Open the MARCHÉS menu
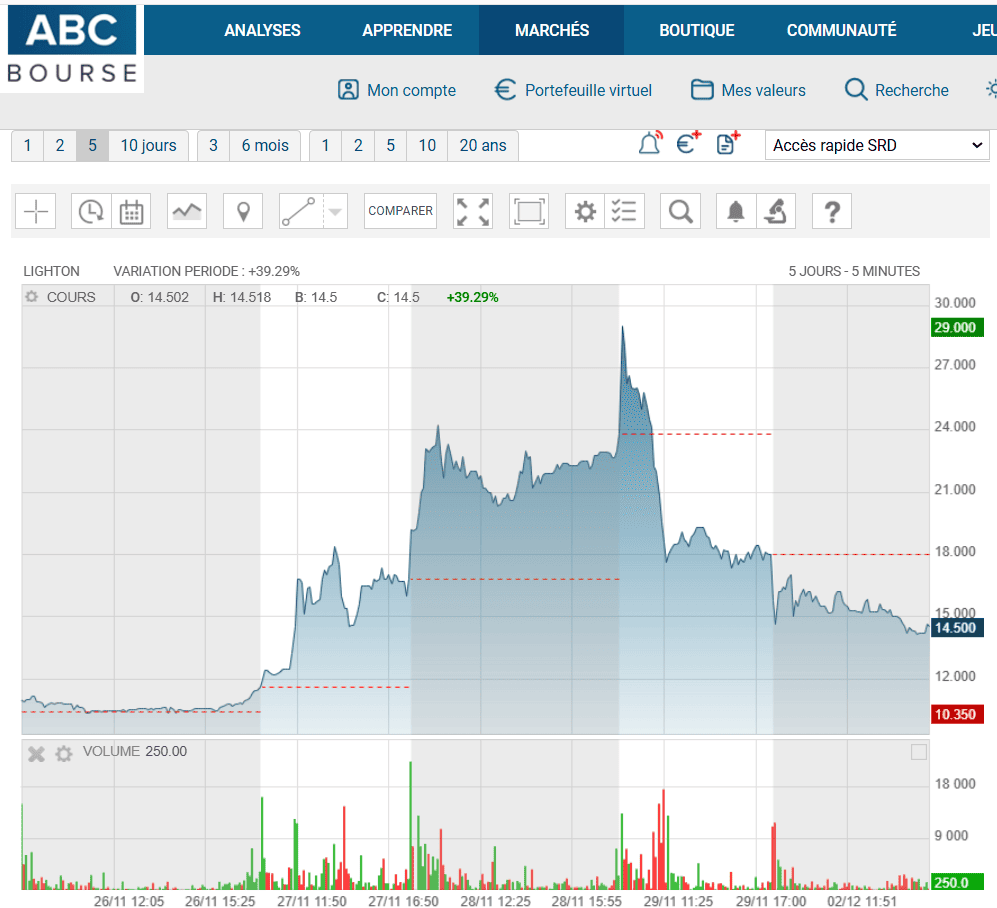 tap(551, 30)
